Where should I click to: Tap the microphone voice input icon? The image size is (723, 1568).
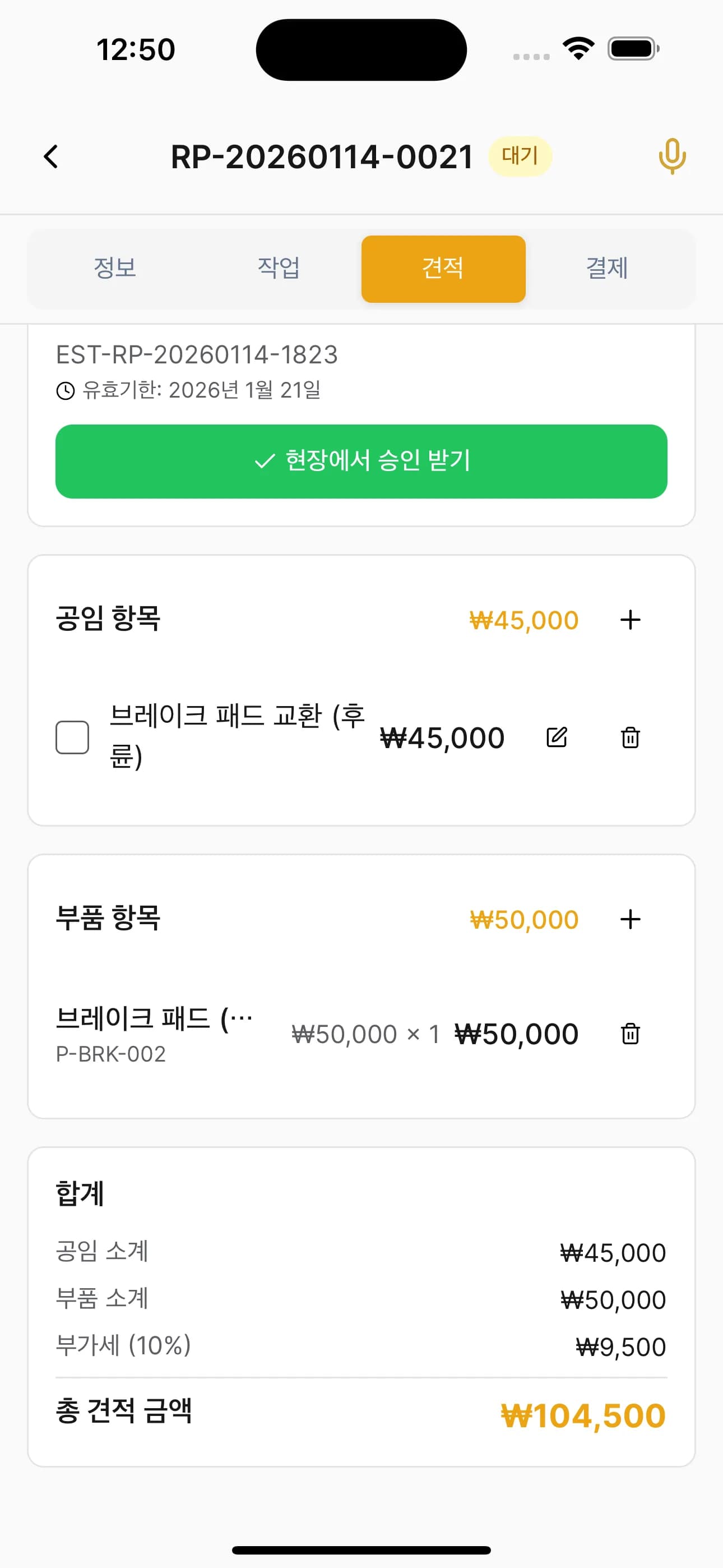672,156
